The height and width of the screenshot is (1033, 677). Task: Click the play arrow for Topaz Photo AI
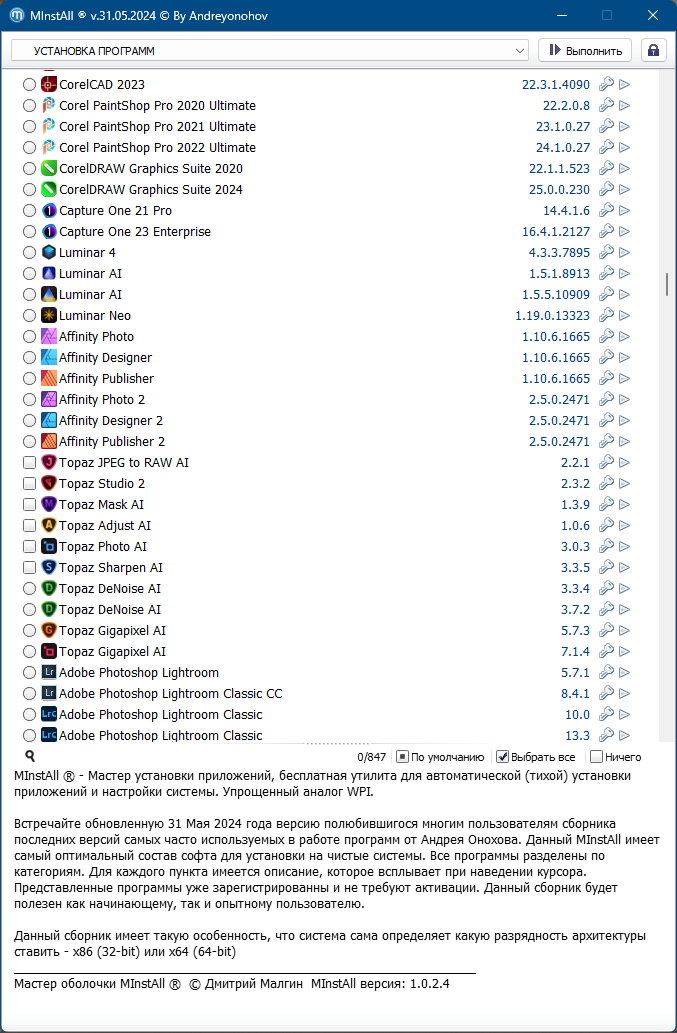[624, 547]
